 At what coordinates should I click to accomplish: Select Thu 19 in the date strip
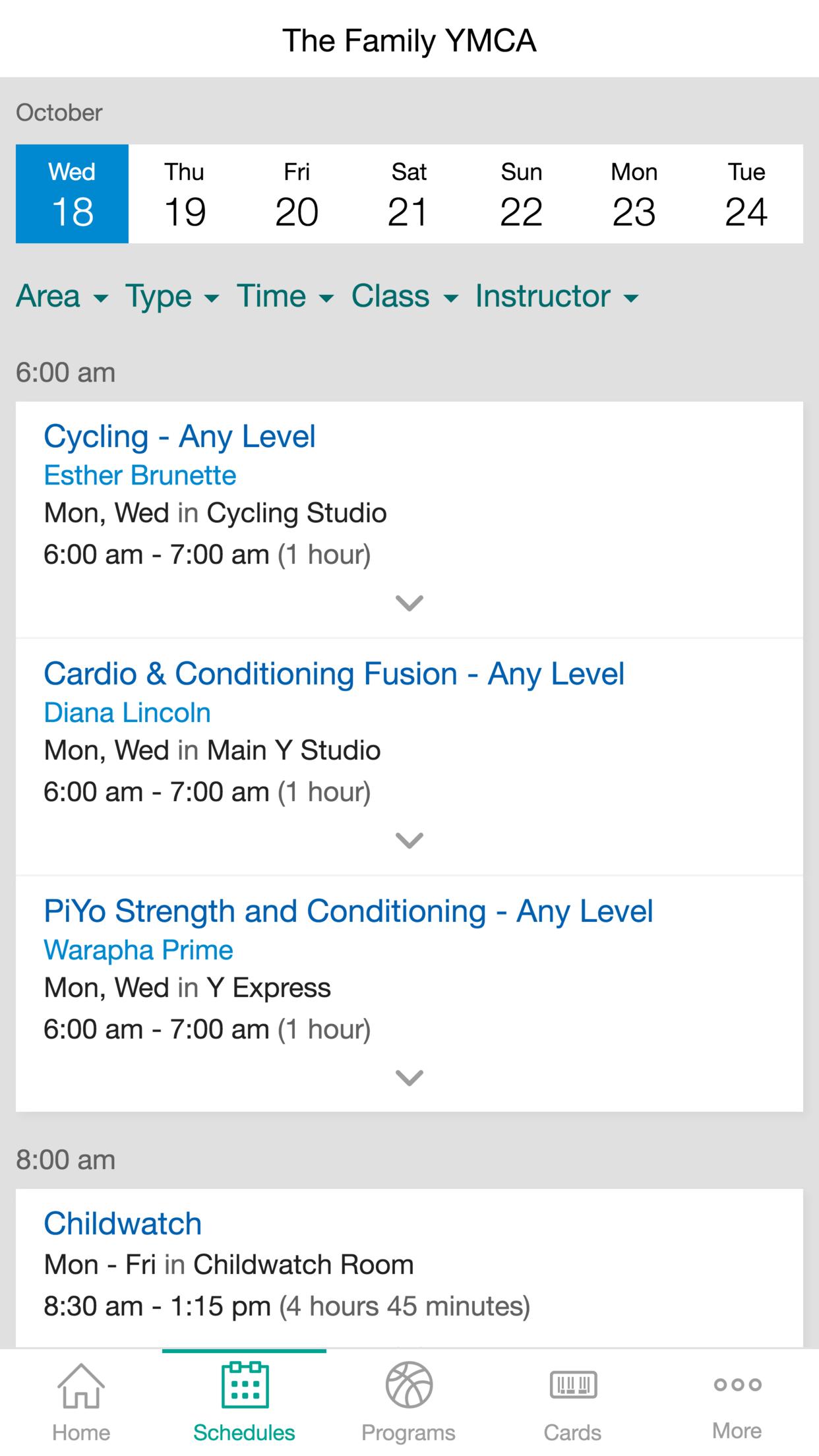pos(185,194)
